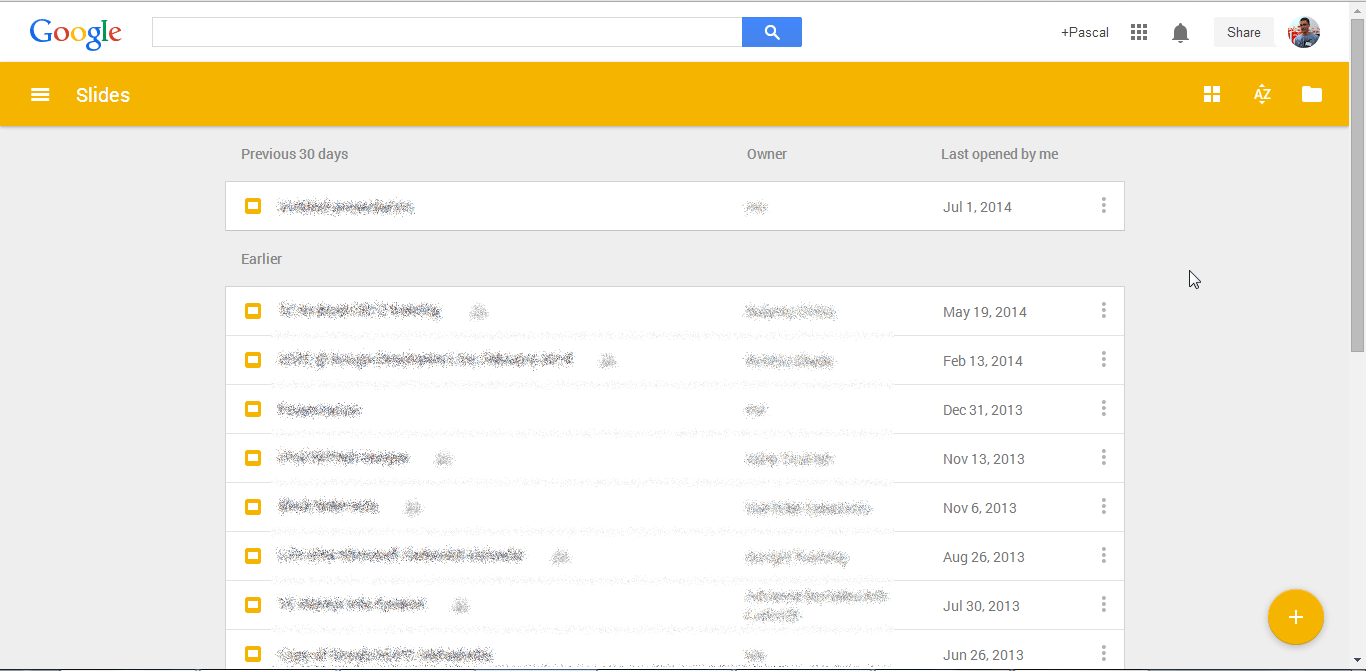The image size is (1366, 671).
Task: Expand options menu for Aug 26, 2013 file
Action: click(1103, 556)
